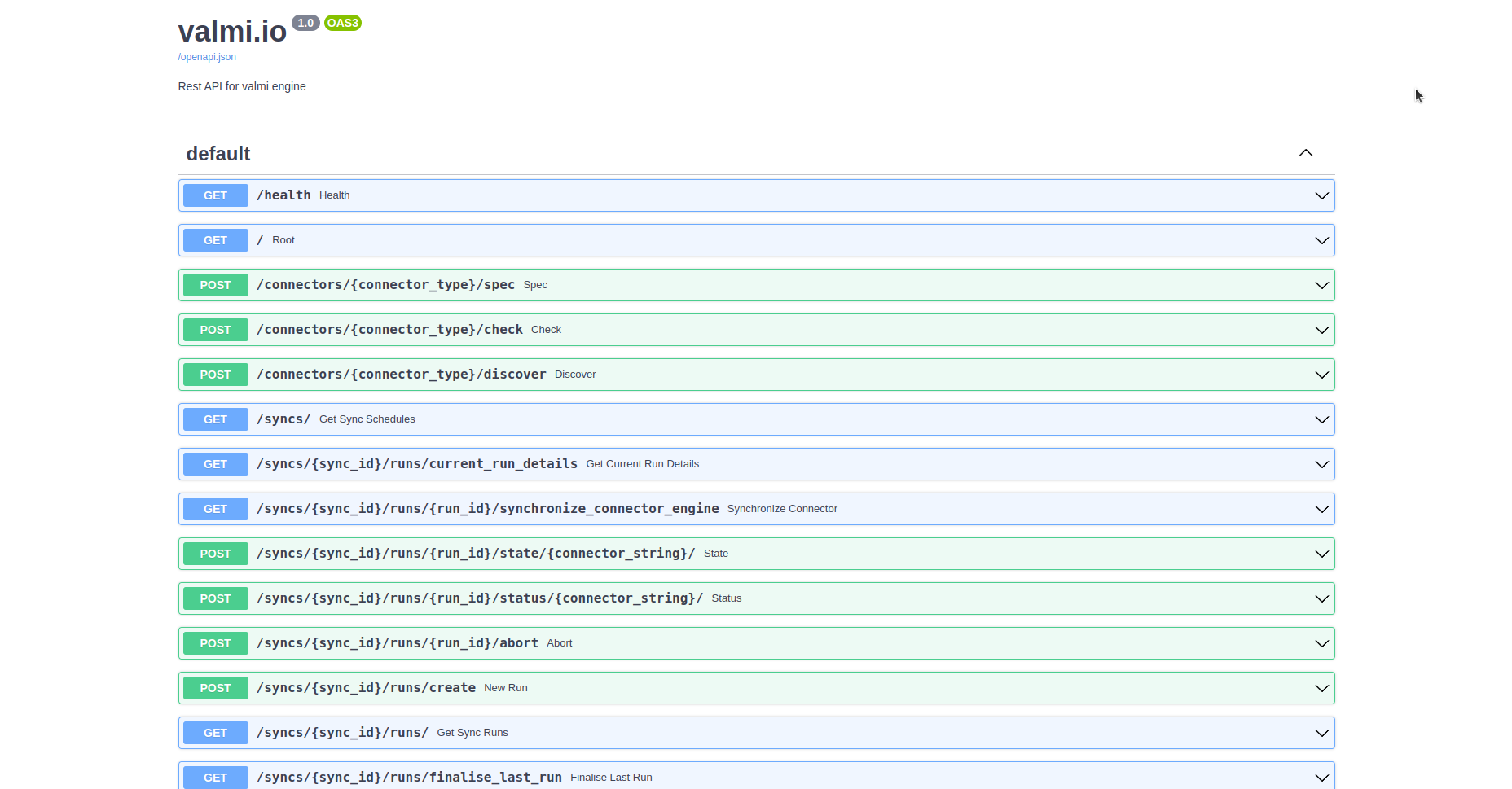Open the /connectors/{connector_type}/discover path
The width and height of the screenshot is (1512, 789).
[402, 375]
